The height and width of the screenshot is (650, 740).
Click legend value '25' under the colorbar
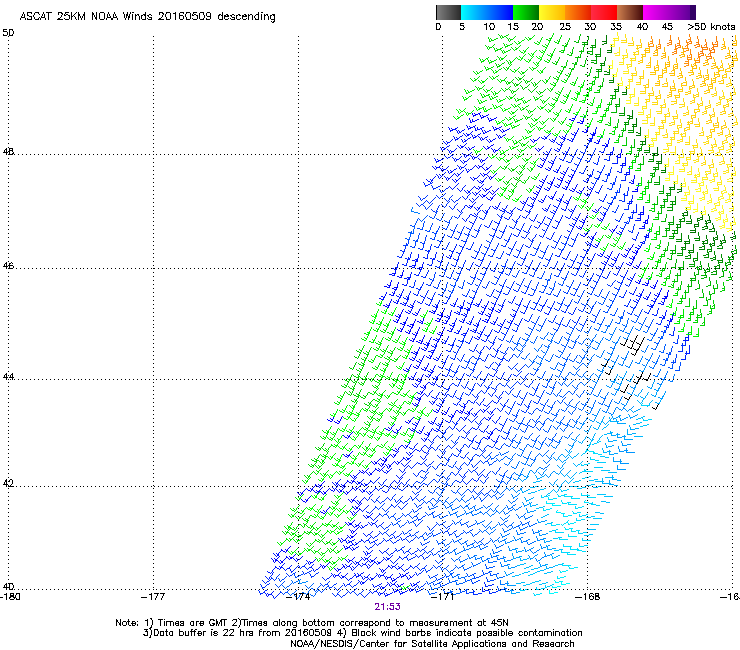coord(565,27)
